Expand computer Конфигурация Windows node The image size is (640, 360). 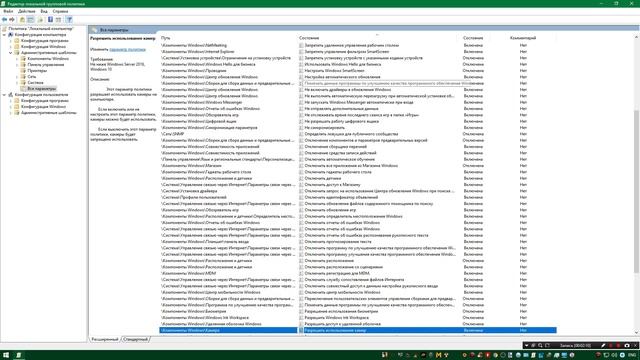(x=11, y=47)
